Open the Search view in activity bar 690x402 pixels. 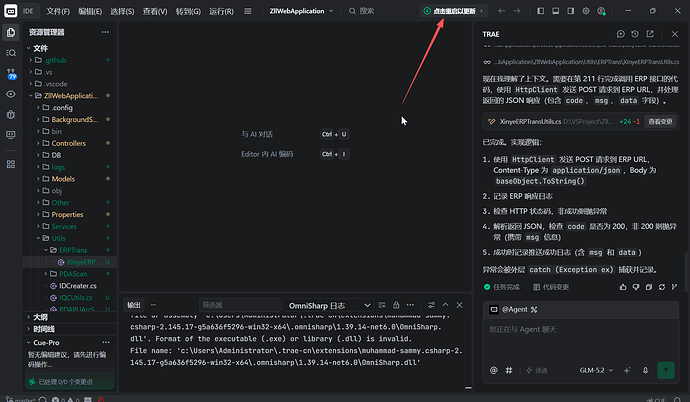point(11,53)
